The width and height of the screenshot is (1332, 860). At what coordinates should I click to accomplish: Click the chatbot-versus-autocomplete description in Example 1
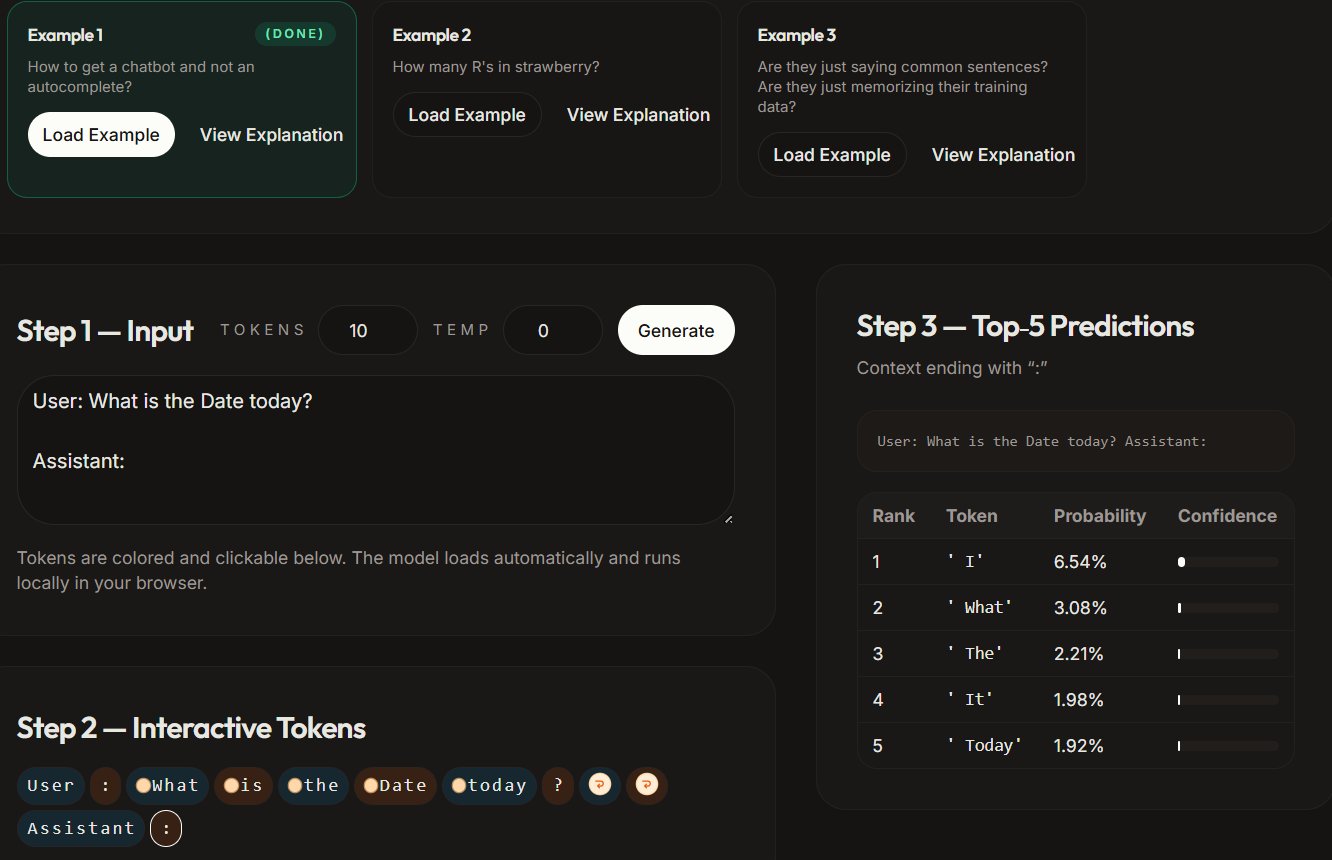point(141,77)
